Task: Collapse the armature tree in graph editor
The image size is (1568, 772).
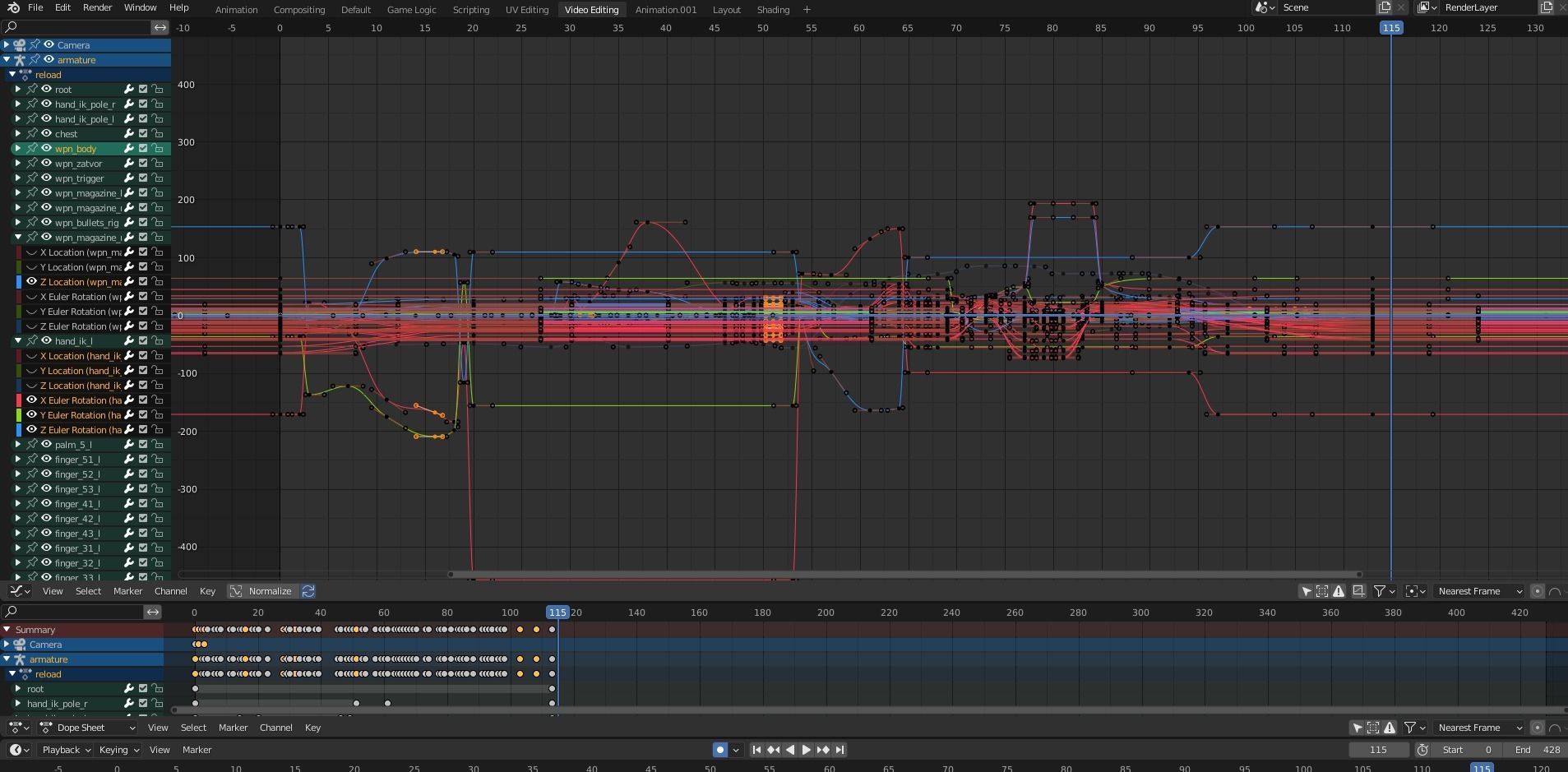Action: tap(7, 60)
